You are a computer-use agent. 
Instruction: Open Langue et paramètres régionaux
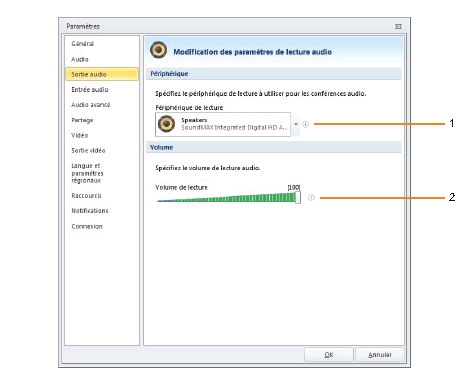point(87,173)
